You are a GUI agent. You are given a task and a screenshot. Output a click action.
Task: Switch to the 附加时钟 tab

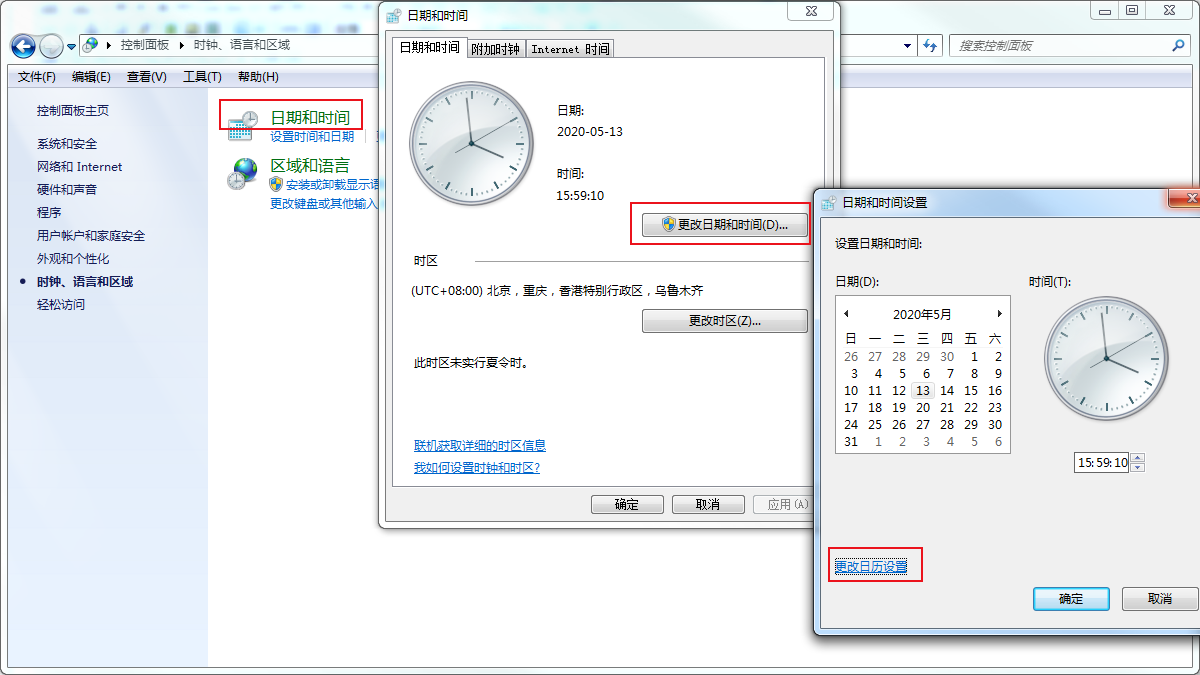point(495,48)
